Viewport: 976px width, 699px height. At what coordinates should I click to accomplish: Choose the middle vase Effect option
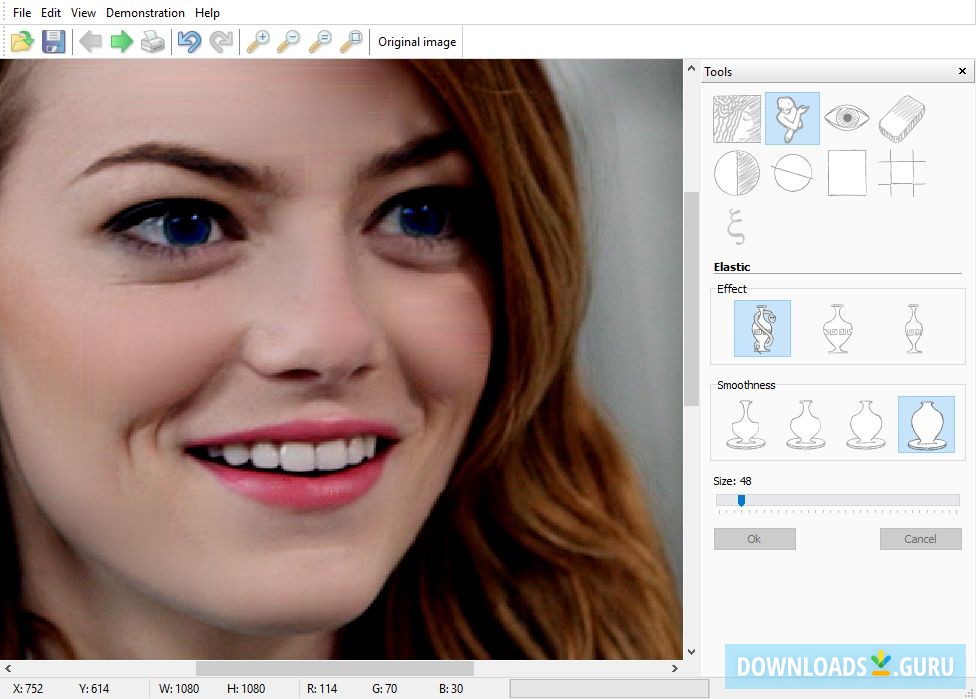(x=838, y=329)
